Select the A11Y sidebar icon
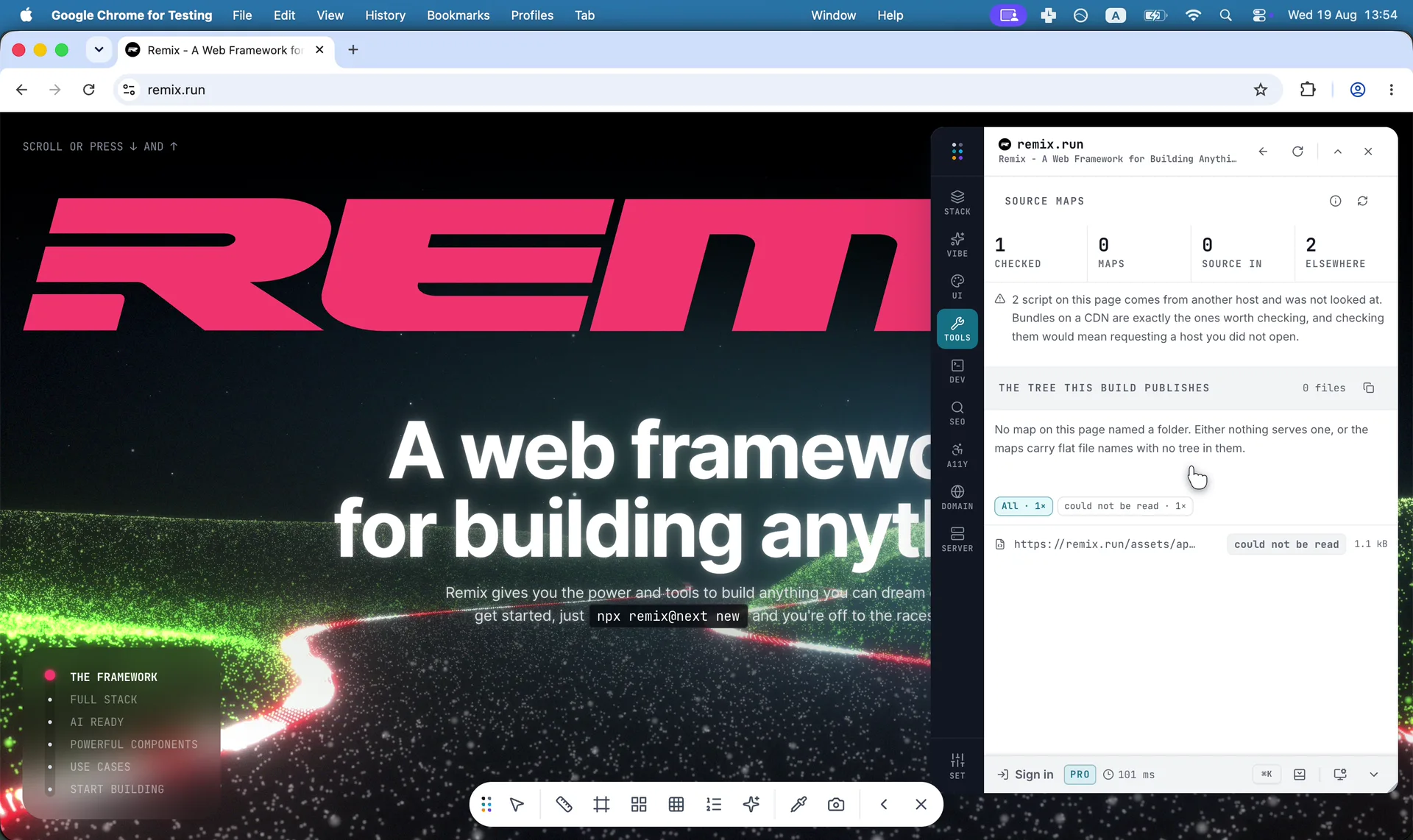1413x840 pixels. coord(957,455)
